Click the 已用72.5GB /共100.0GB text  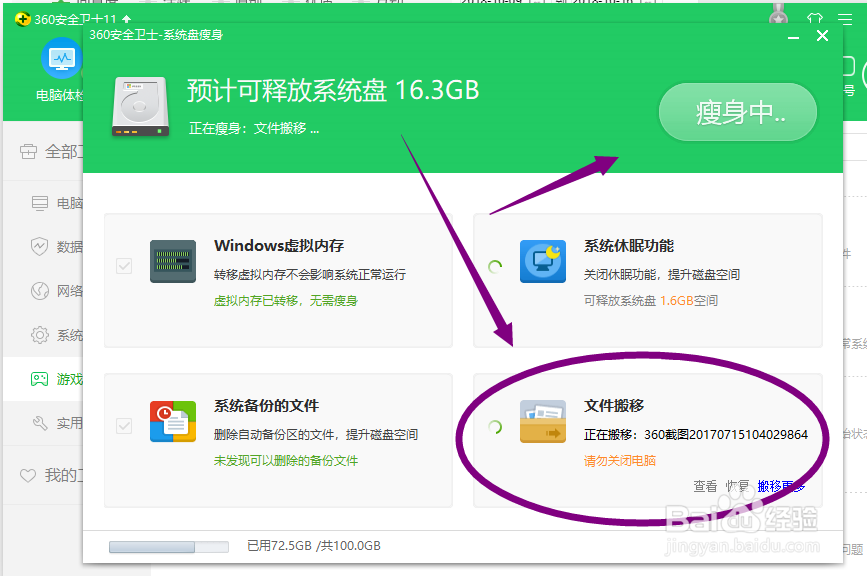314,546
